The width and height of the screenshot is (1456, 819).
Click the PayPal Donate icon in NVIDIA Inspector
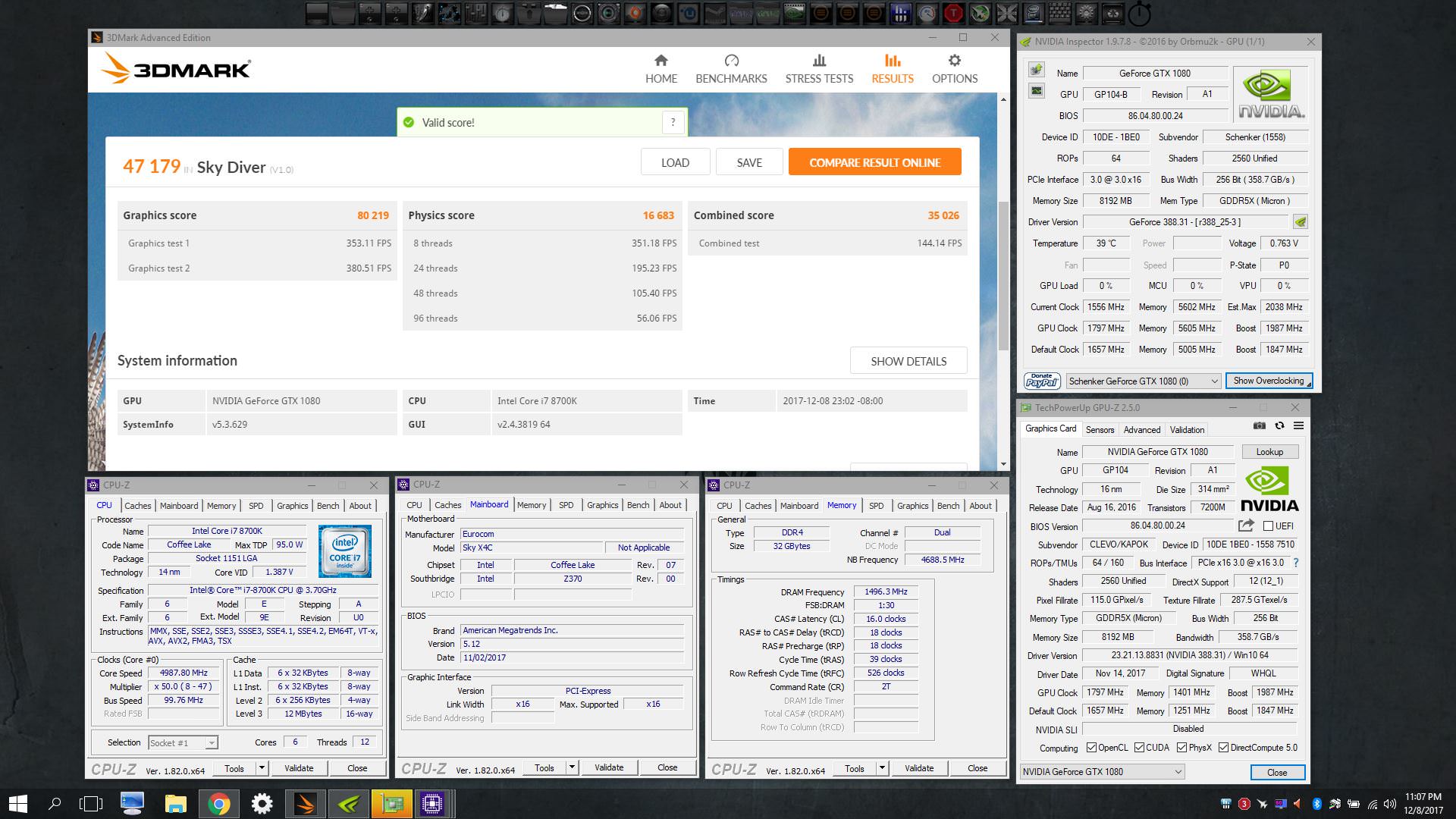[1042, 381]
